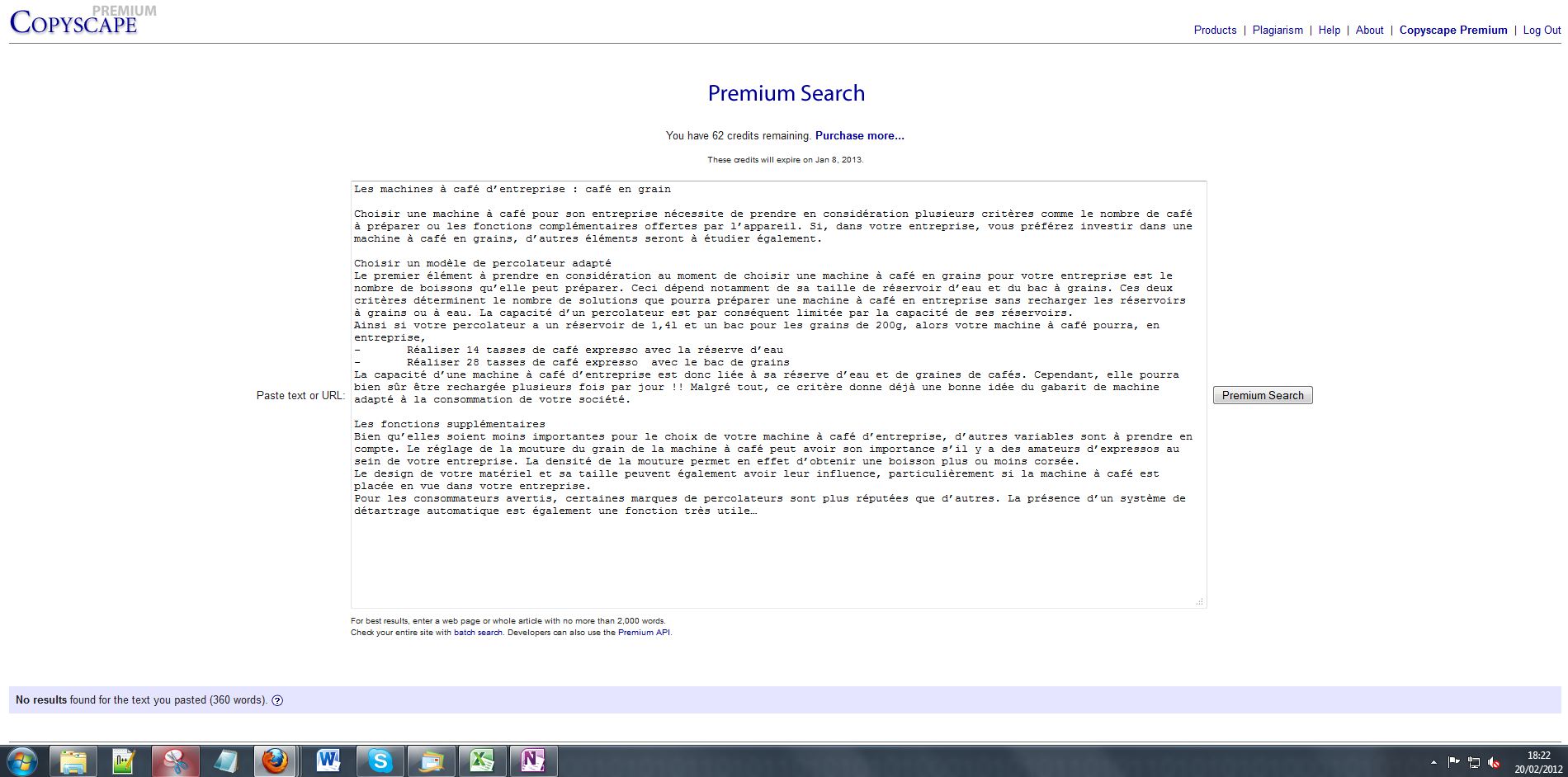The width and height of the screenshot is (1568, 777).
Task: Follow the Premium API link
Action: click(644, 633)
